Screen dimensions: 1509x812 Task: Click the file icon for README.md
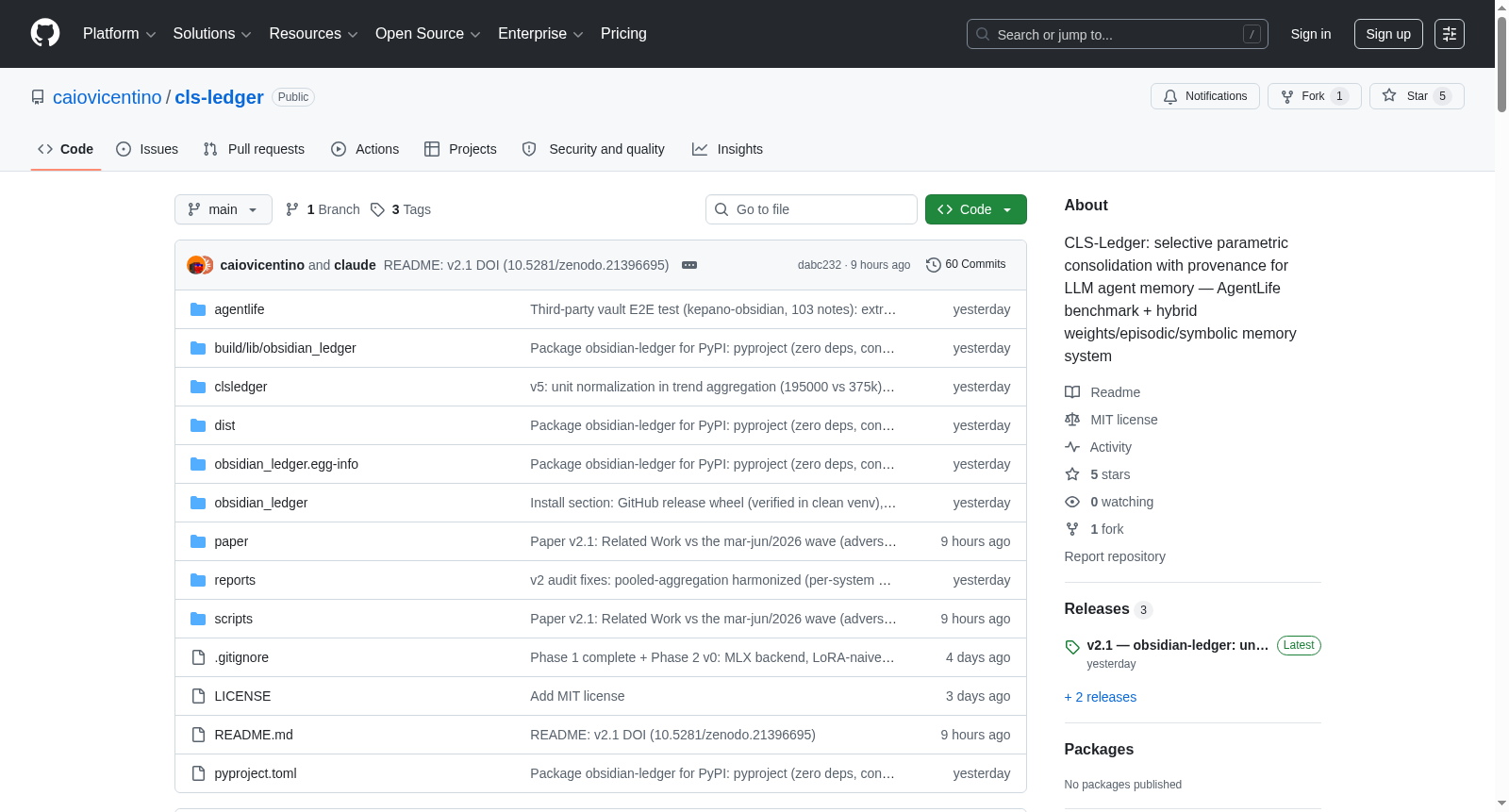coord(198,735)
